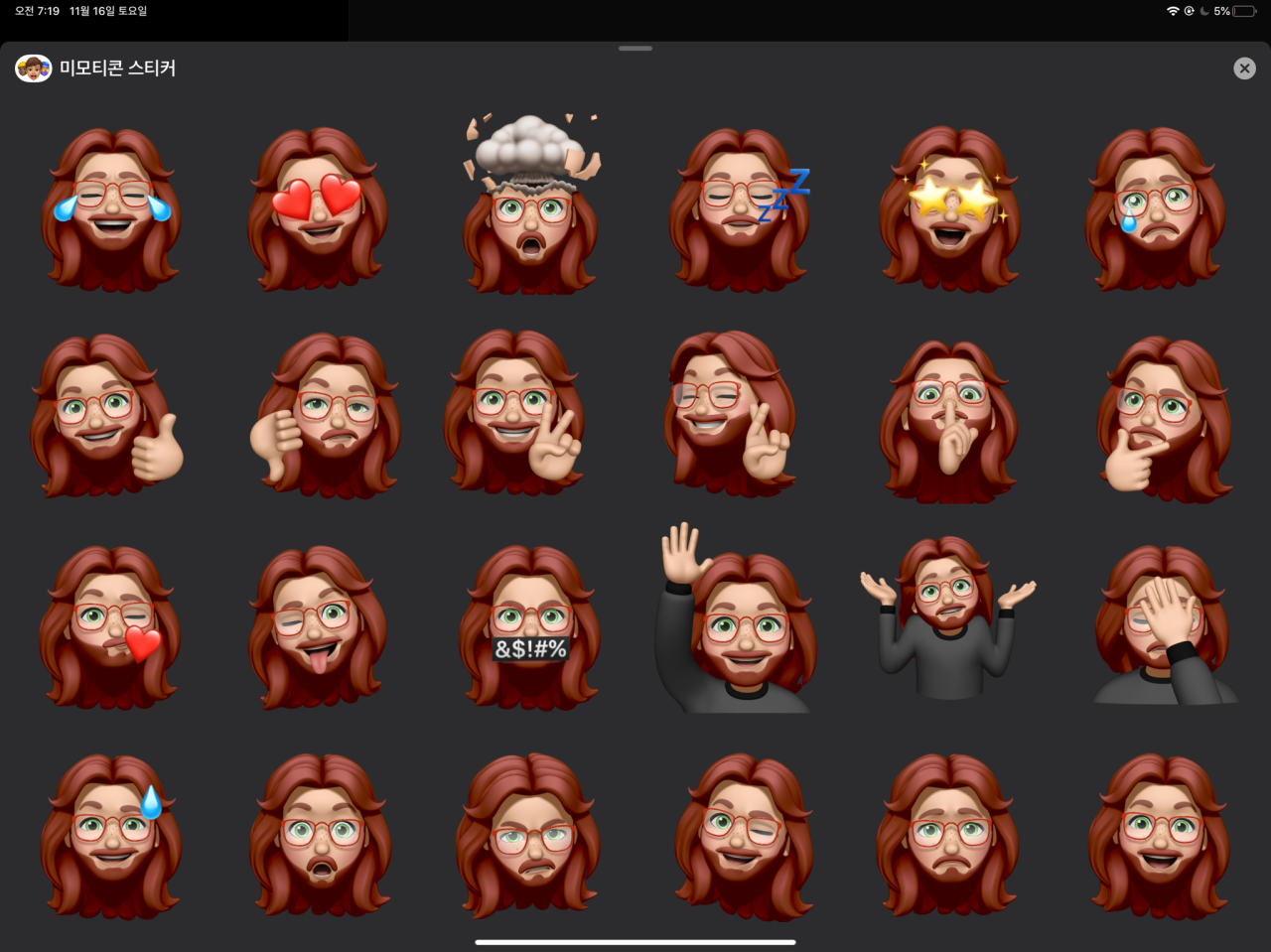Choose the heart eyes Memoji sticker
The height and width of the screenshot is (952, 1271).
[318, 209]
